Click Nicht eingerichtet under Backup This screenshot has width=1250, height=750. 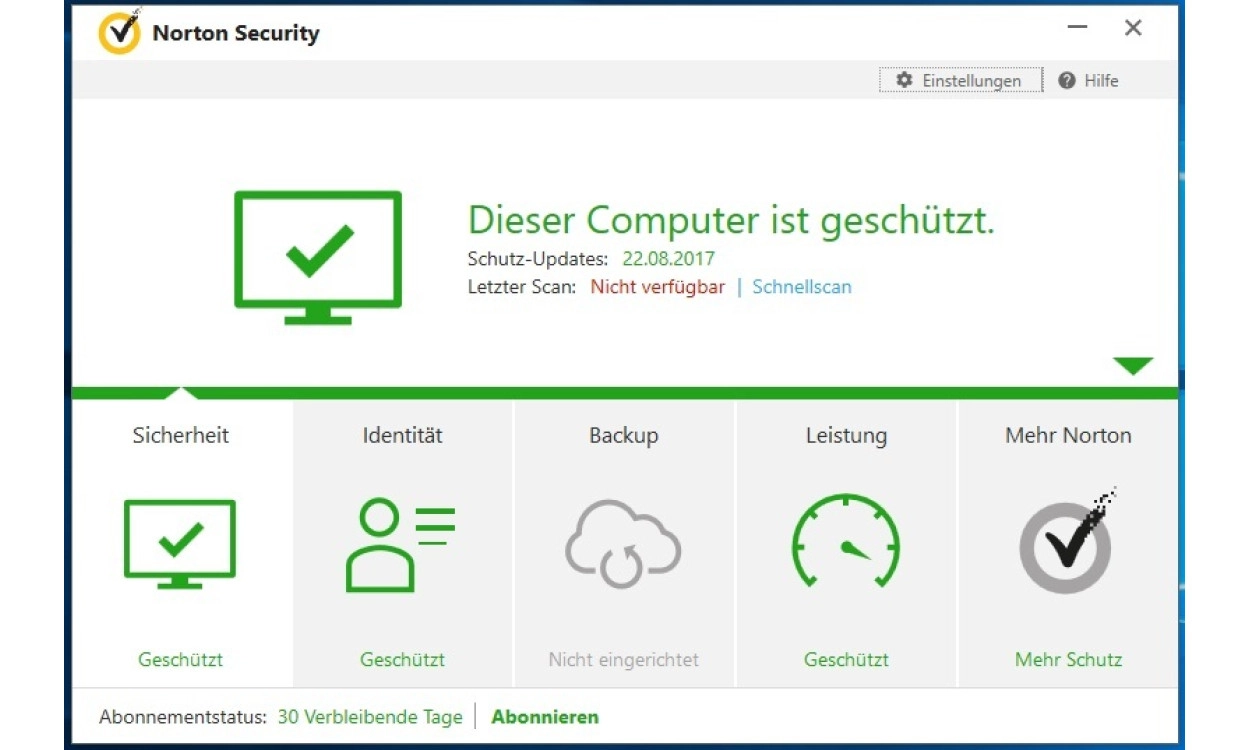(623, 660)
